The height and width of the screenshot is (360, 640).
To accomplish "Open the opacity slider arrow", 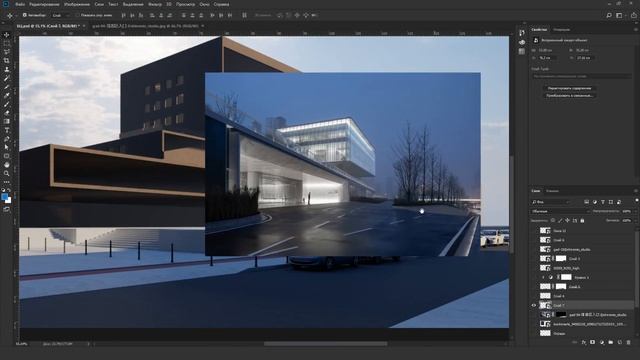I will (635, 211).
